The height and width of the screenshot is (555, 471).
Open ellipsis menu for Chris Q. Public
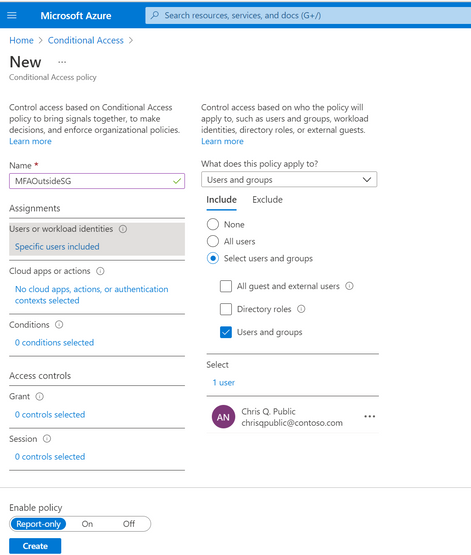[x=369, y=417]
